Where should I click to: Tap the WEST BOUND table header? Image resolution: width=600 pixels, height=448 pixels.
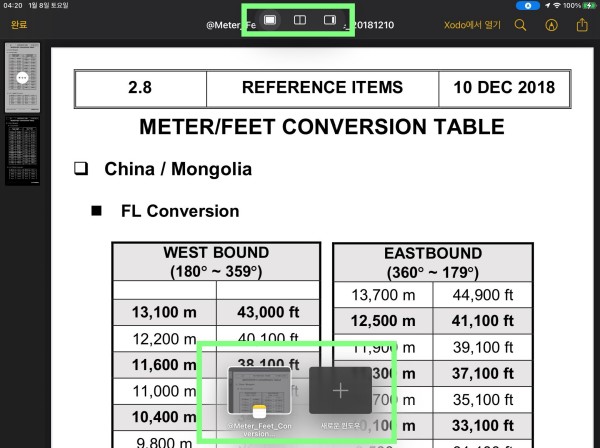216,261
